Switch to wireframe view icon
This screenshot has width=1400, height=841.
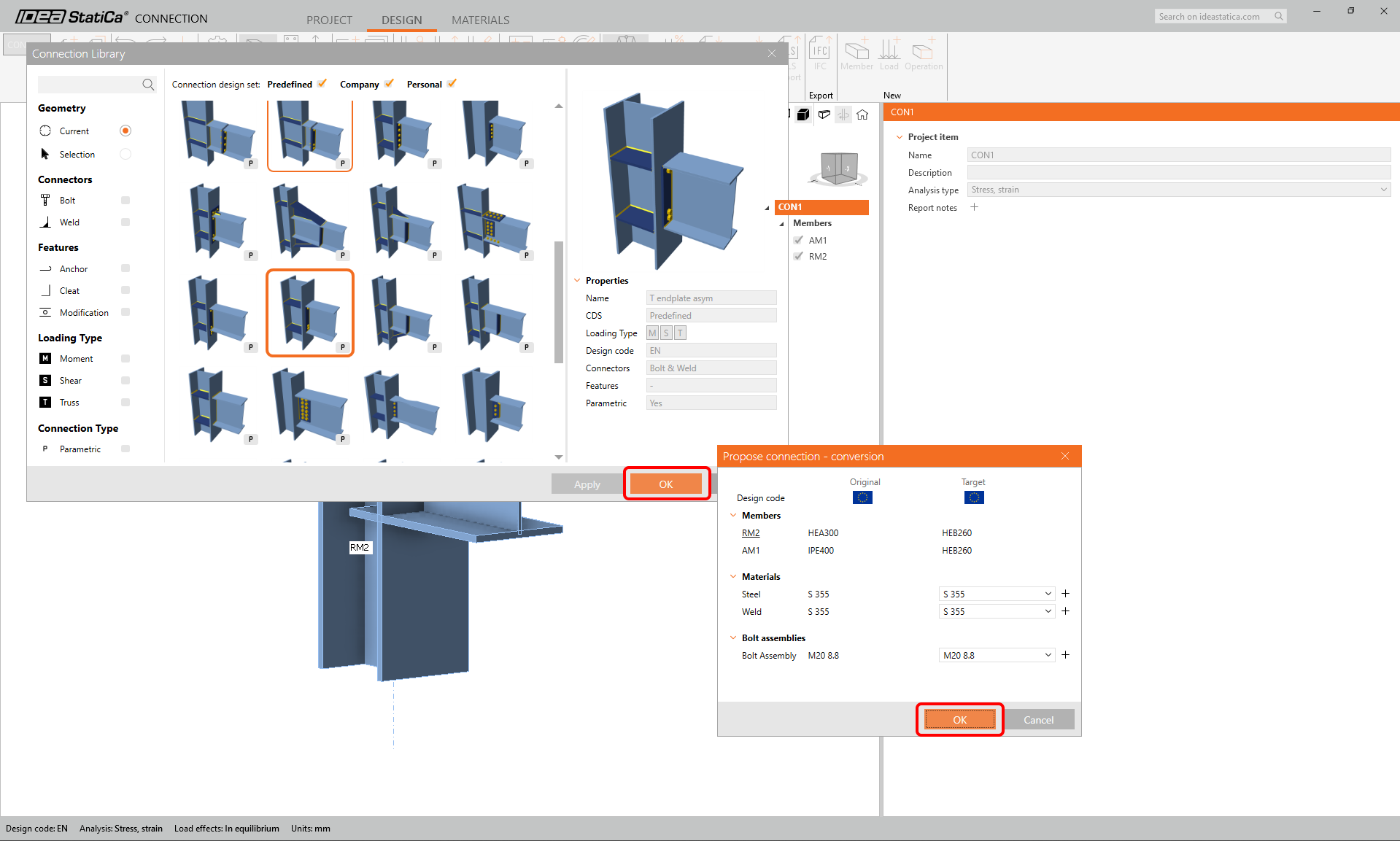(824, 115)
